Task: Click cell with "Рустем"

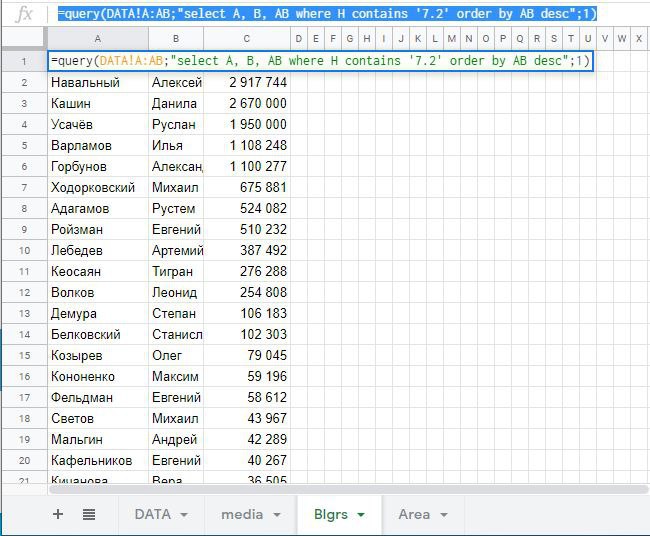Action: coord(176,209)
